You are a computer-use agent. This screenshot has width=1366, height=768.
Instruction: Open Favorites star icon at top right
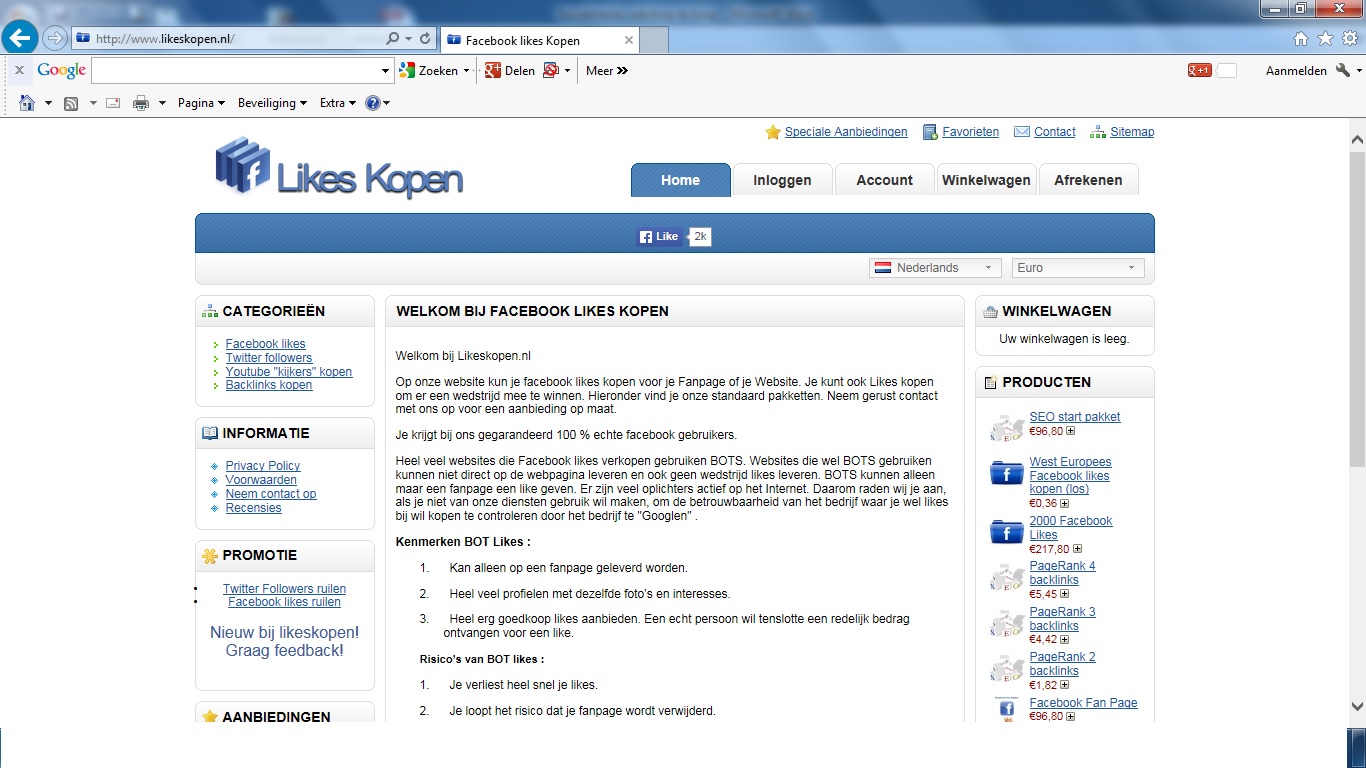coord(1325,39)
